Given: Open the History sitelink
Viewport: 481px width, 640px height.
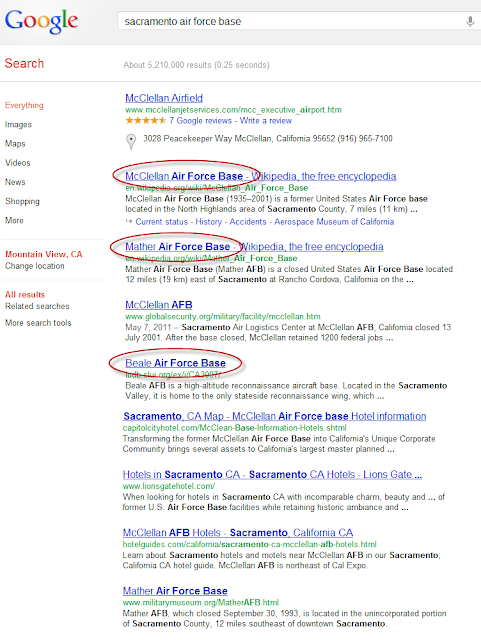Looking at the screenshot, I should click(x=208, y=222).
